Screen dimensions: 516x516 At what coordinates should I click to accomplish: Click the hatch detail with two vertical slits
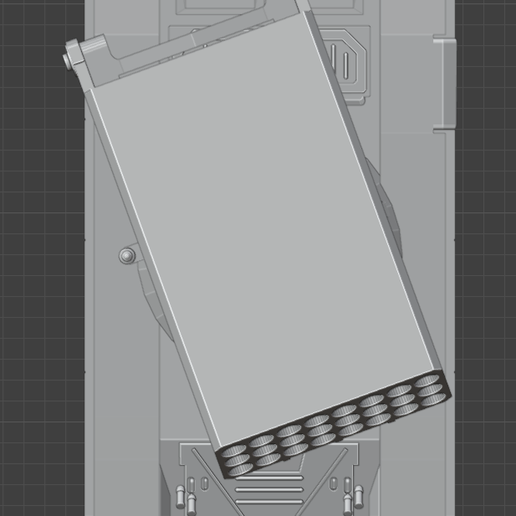click(x=345, y=63)
